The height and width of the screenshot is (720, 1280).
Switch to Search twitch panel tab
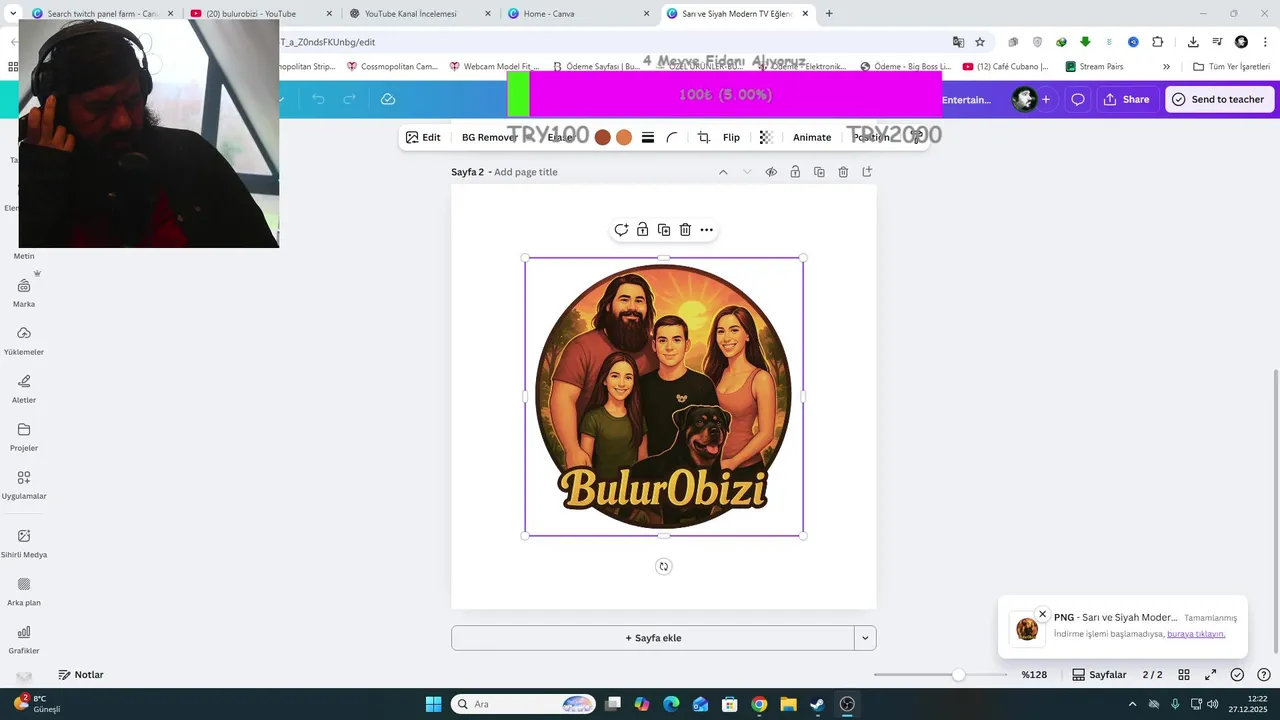pyautogui.click(x=103, y=14)
